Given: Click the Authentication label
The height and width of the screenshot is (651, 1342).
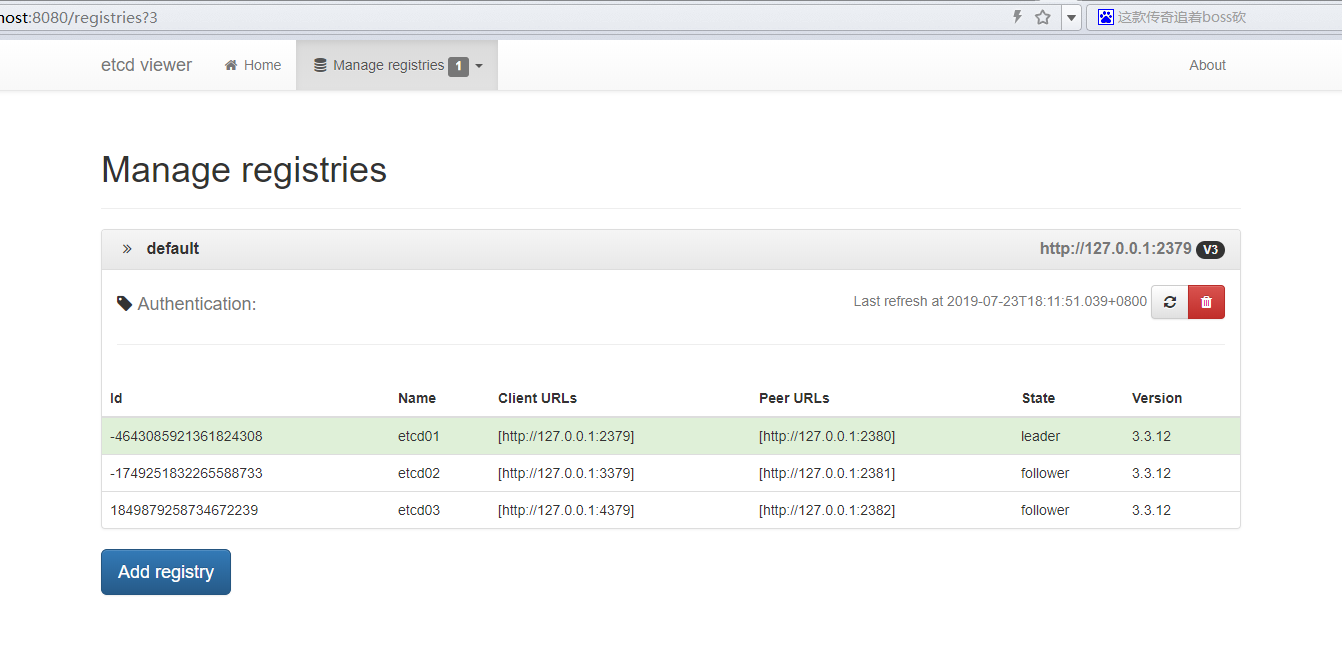Looking at the screenshot, I should coord(197,304).
